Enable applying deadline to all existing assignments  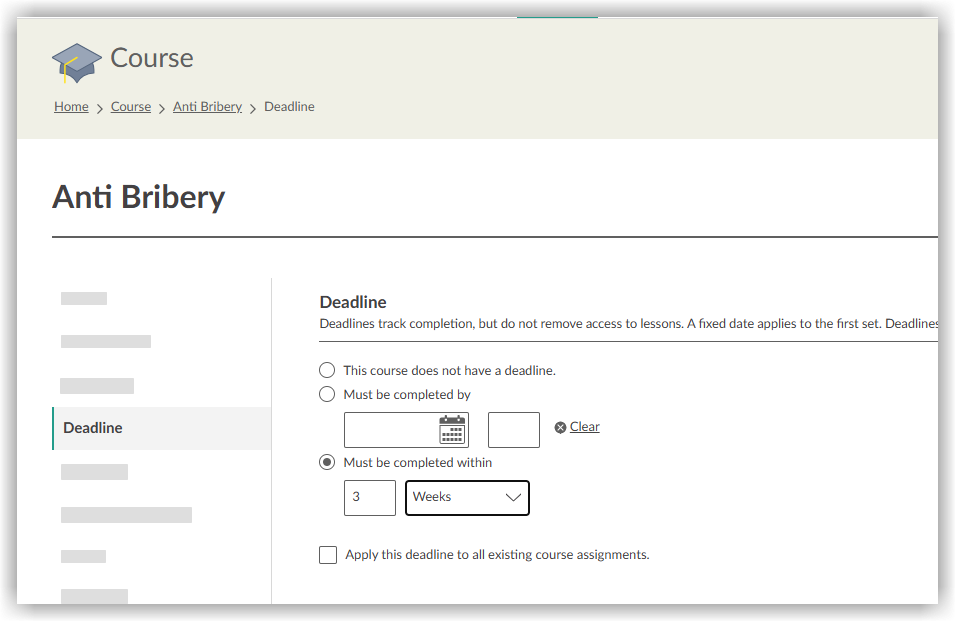[328, 555]
